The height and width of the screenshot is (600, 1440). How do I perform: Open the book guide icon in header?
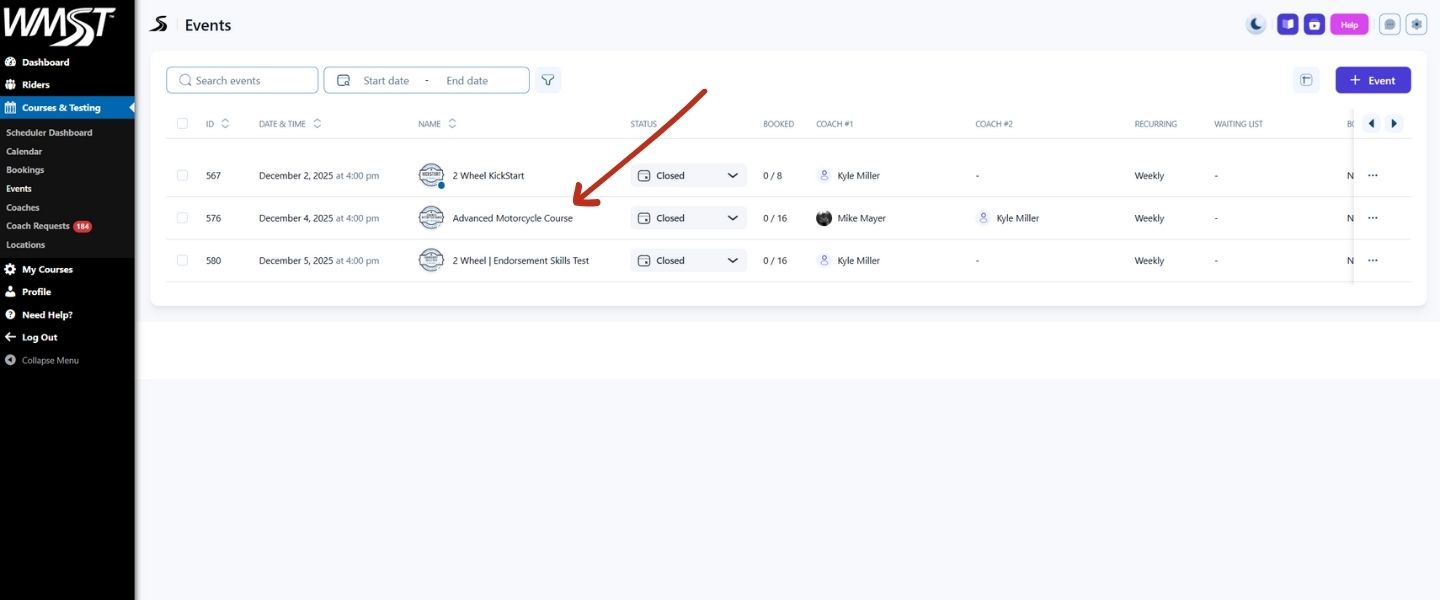(x=1288, y=25)
